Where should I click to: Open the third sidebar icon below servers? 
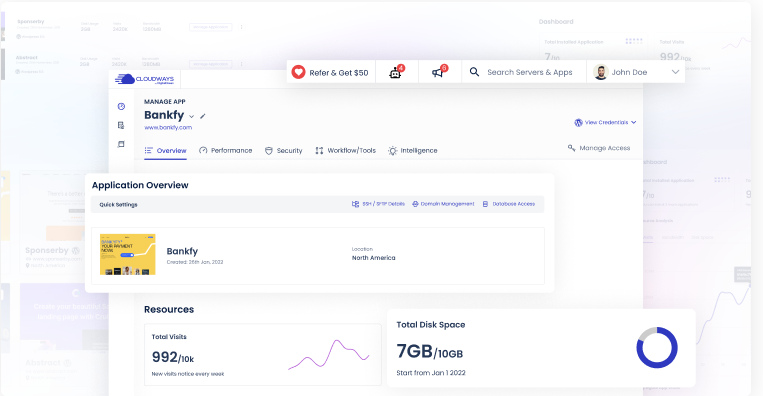tap(121, 144)
